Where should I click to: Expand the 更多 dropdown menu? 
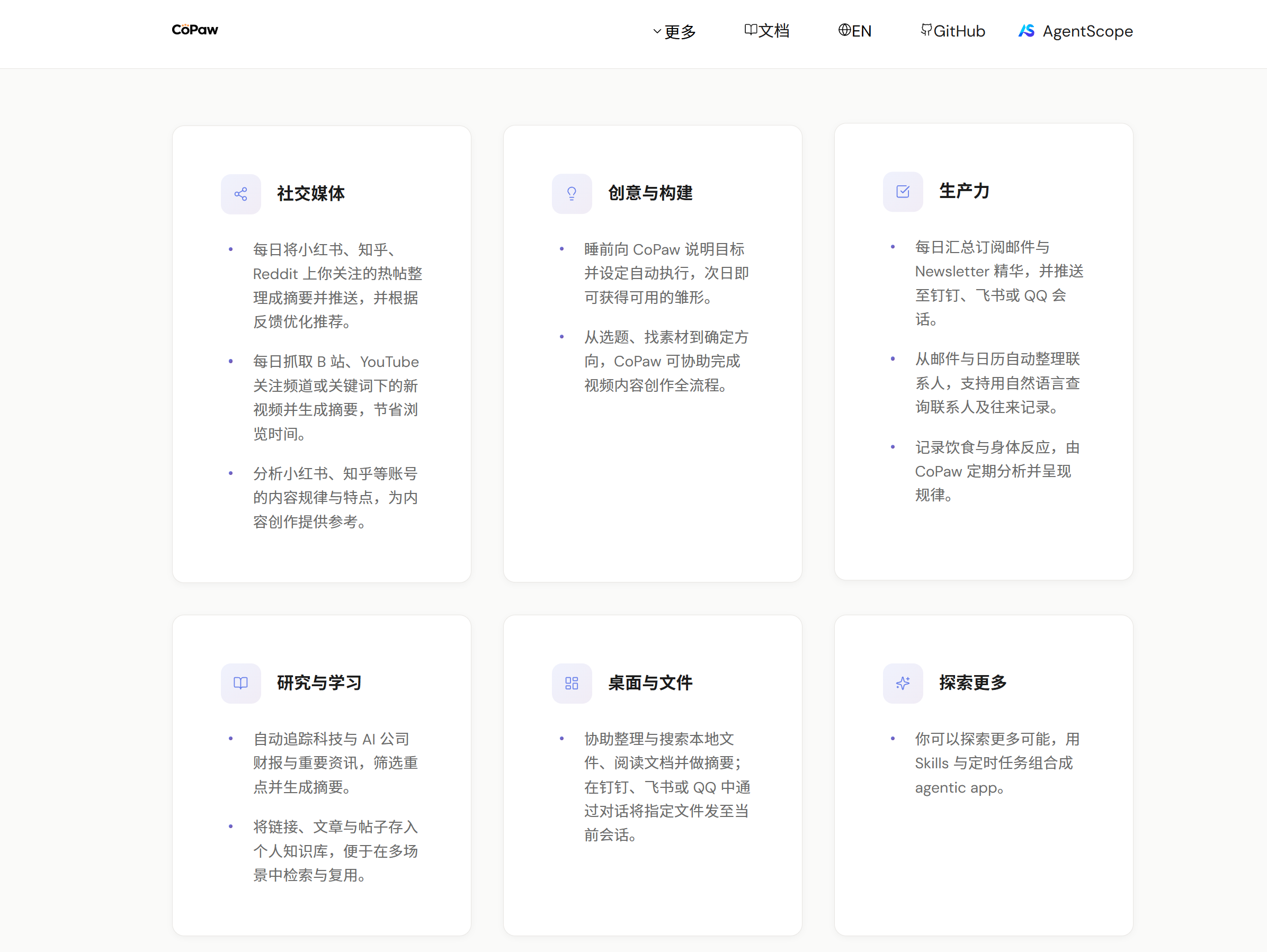[674, 31]
